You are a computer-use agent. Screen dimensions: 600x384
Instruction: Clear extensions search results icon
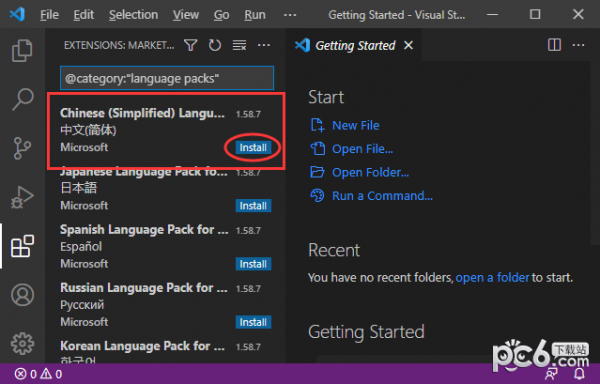click(x=239, y=46)
